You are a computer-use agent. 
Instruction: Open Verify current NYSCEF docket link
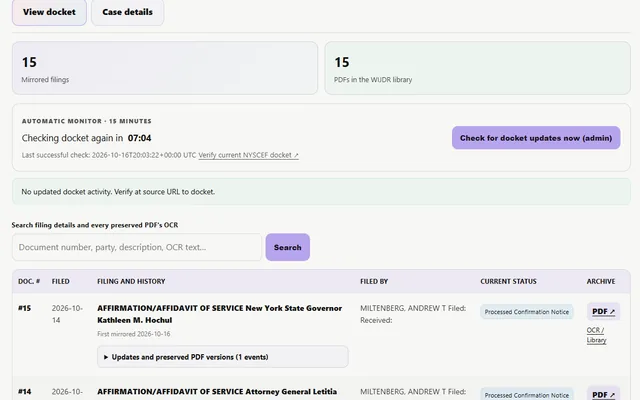coord(248,155)
